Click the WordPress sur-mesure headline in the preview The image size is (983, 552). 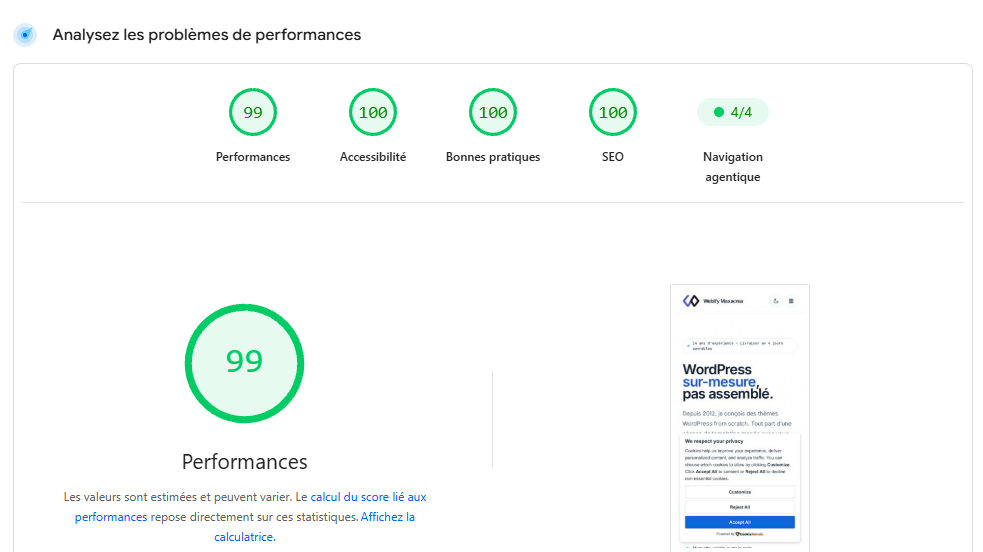tap(727, 382)
